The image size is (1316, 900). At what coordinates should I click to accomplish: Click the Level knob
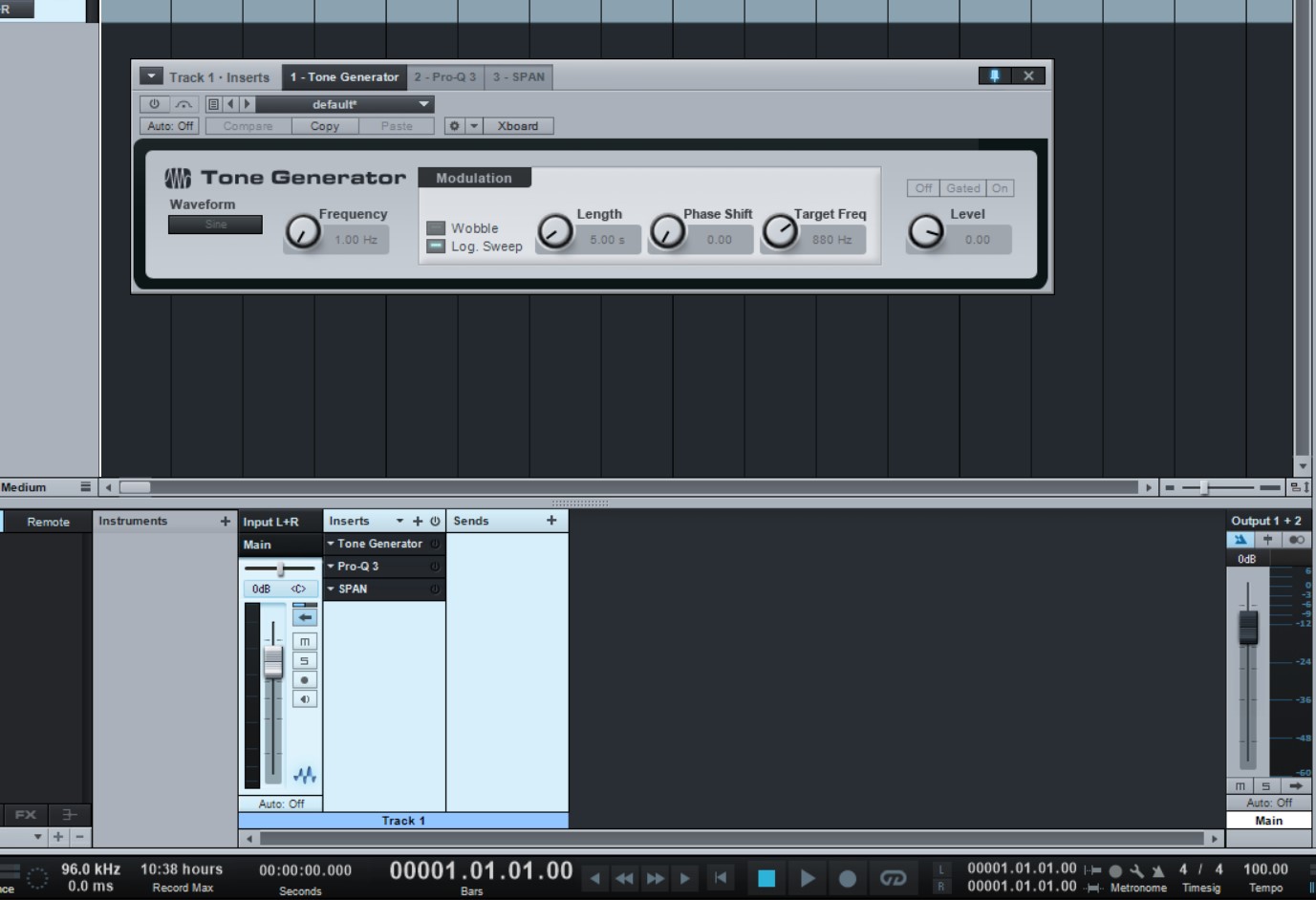[x=926, y=232]
